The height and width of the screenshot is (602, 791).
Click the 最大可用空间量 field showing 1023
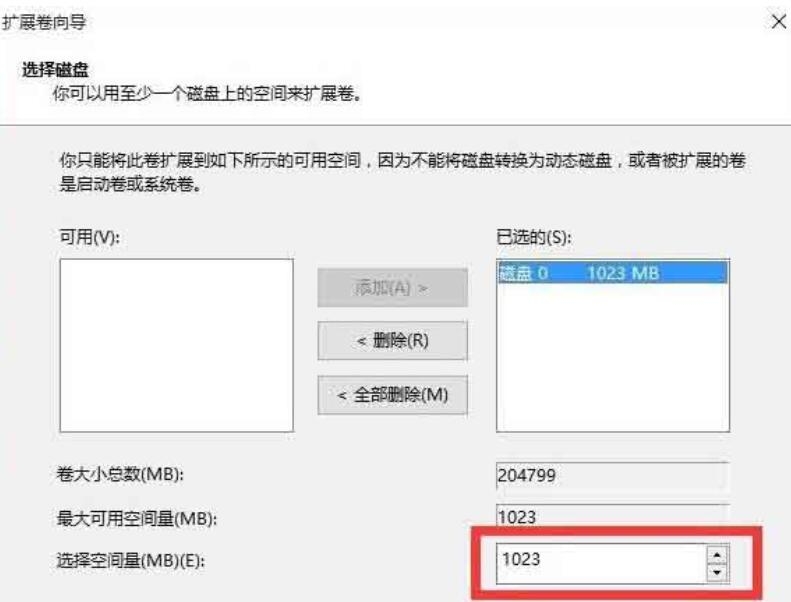pyautogui.click(x=612, y=516)
